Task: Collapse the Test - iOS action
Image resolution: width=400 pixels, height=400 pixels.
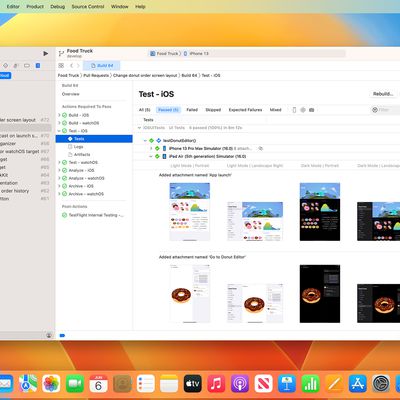Action: tap(59, 131)
